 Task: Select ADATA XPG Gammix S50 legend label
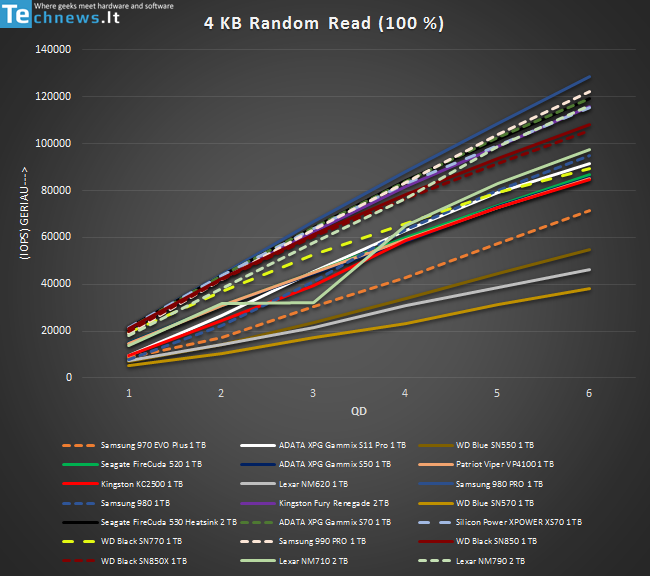(x=335, y=464)
